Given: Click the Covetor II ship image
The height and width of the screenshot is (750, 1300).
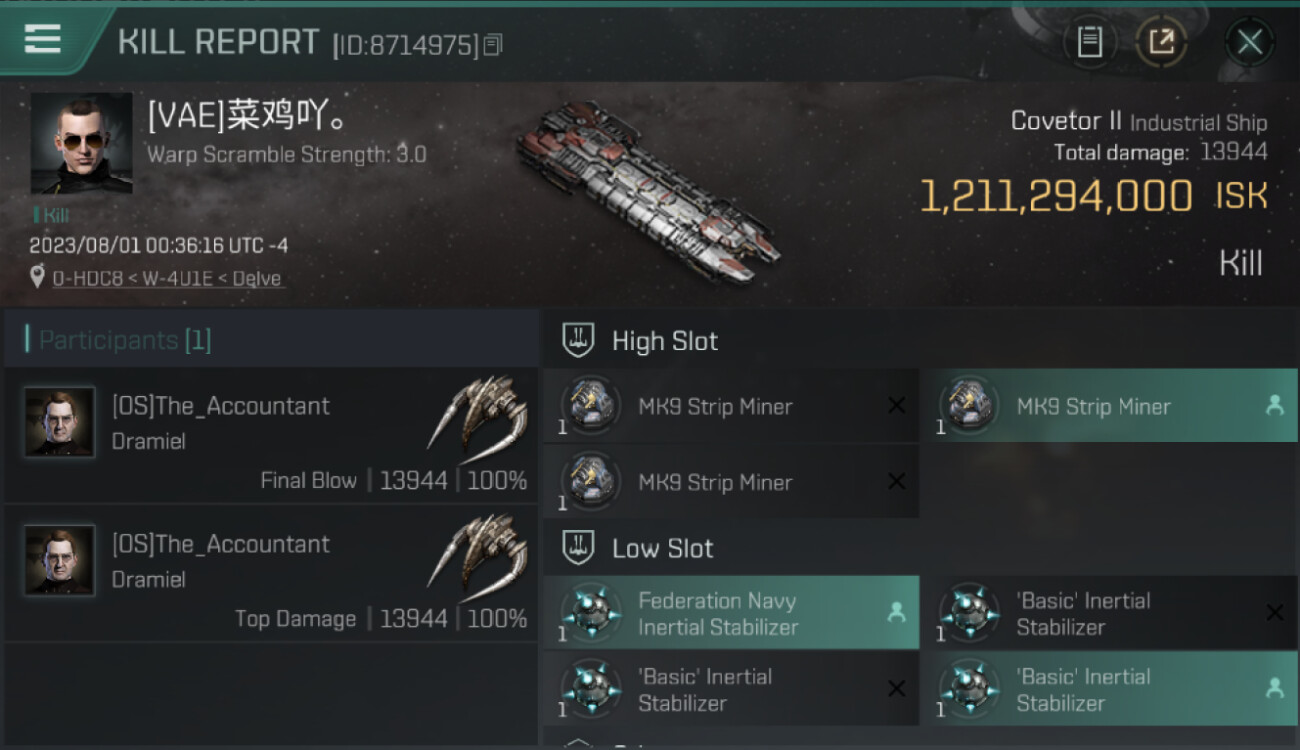Looking at the screenshot, I should click(x=648, y=190).
